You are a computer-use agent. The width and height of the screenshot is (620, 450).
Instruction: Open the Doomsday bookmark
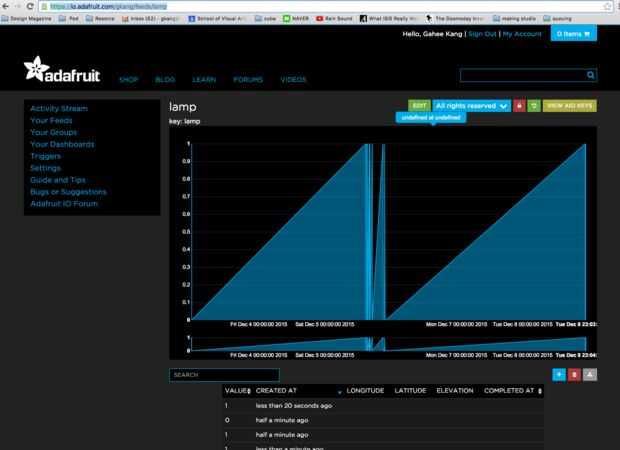point(455,19)
